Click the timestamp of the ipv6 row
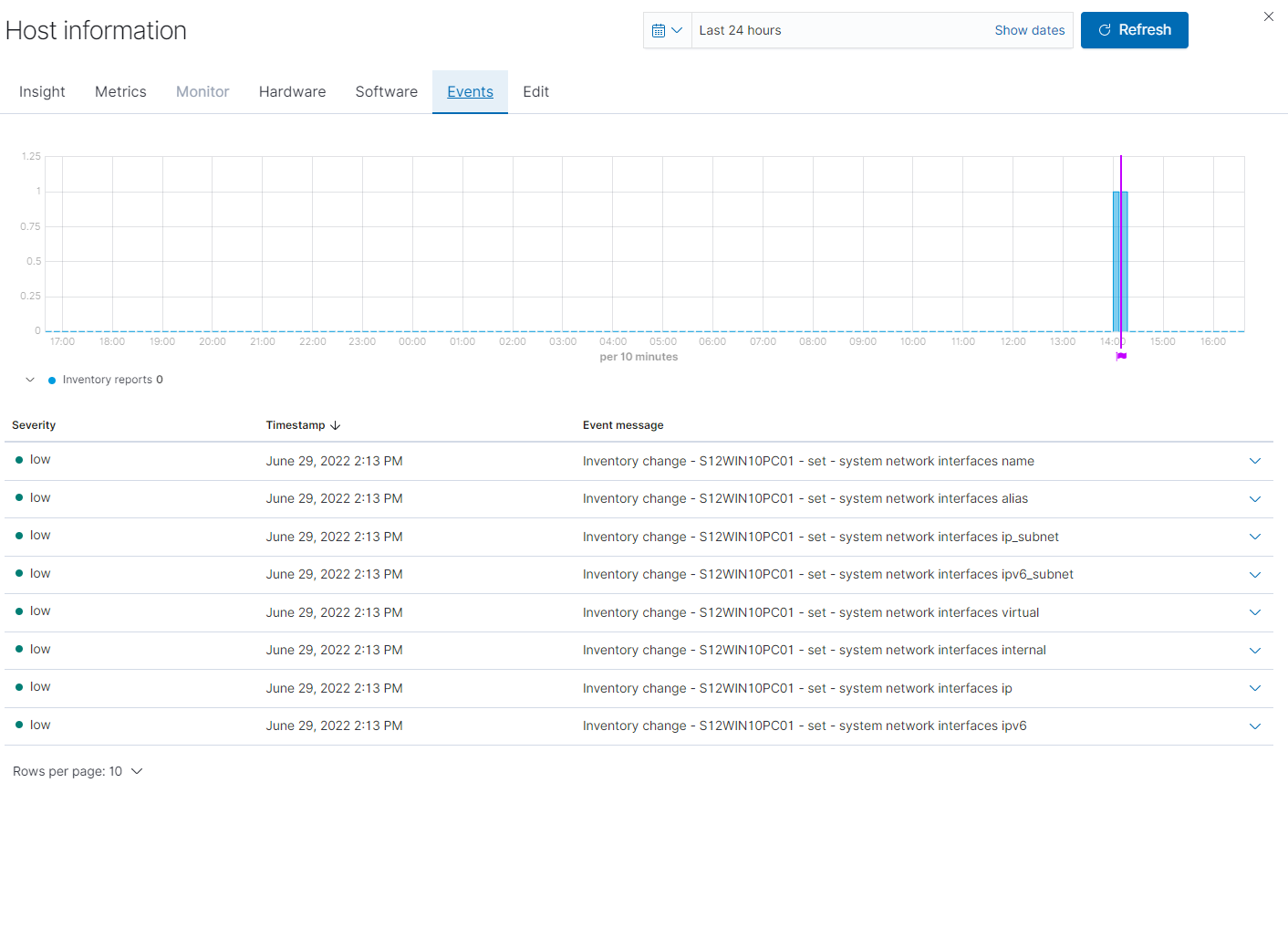This screenshot has width=1288, height=929. pyautogui.click(x=334, y=725)
